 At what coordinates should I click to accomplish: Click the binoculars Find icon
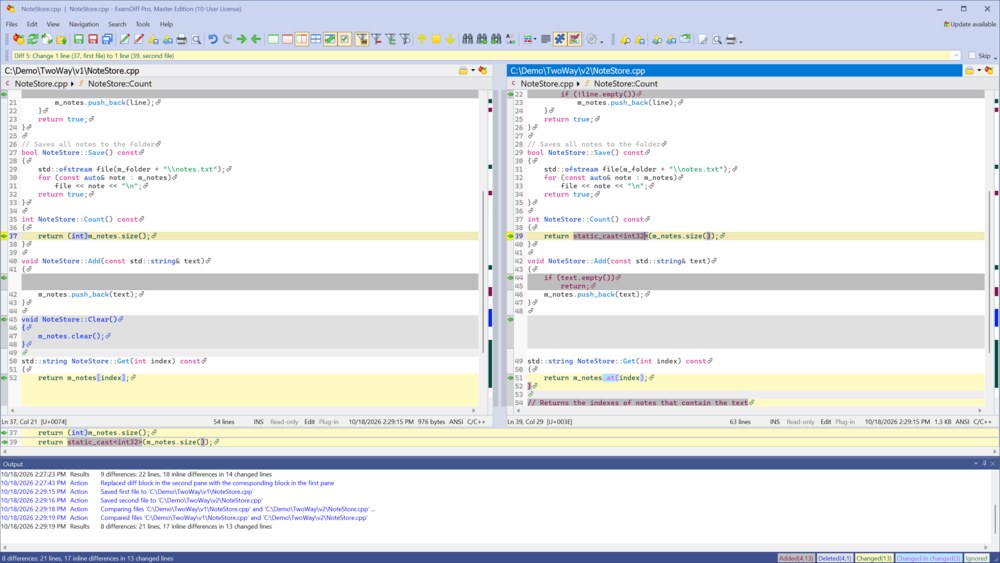pyautogui.click(x=467, y=40)
